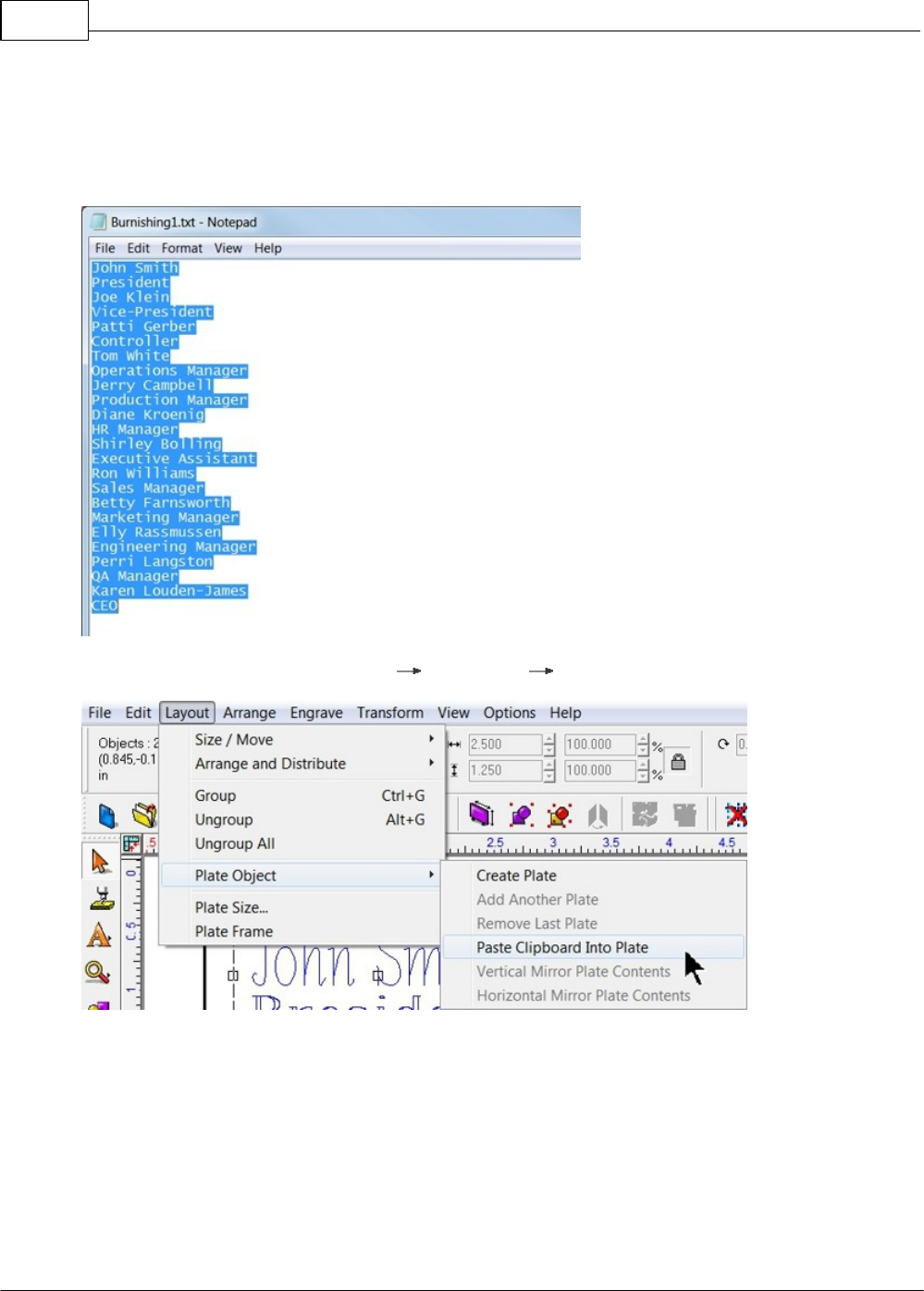Viewport: 924px width, 1291px height.
Task: Choose Ungroup from Layout menu
Action: pyautogui.click(x=300, y=819)
